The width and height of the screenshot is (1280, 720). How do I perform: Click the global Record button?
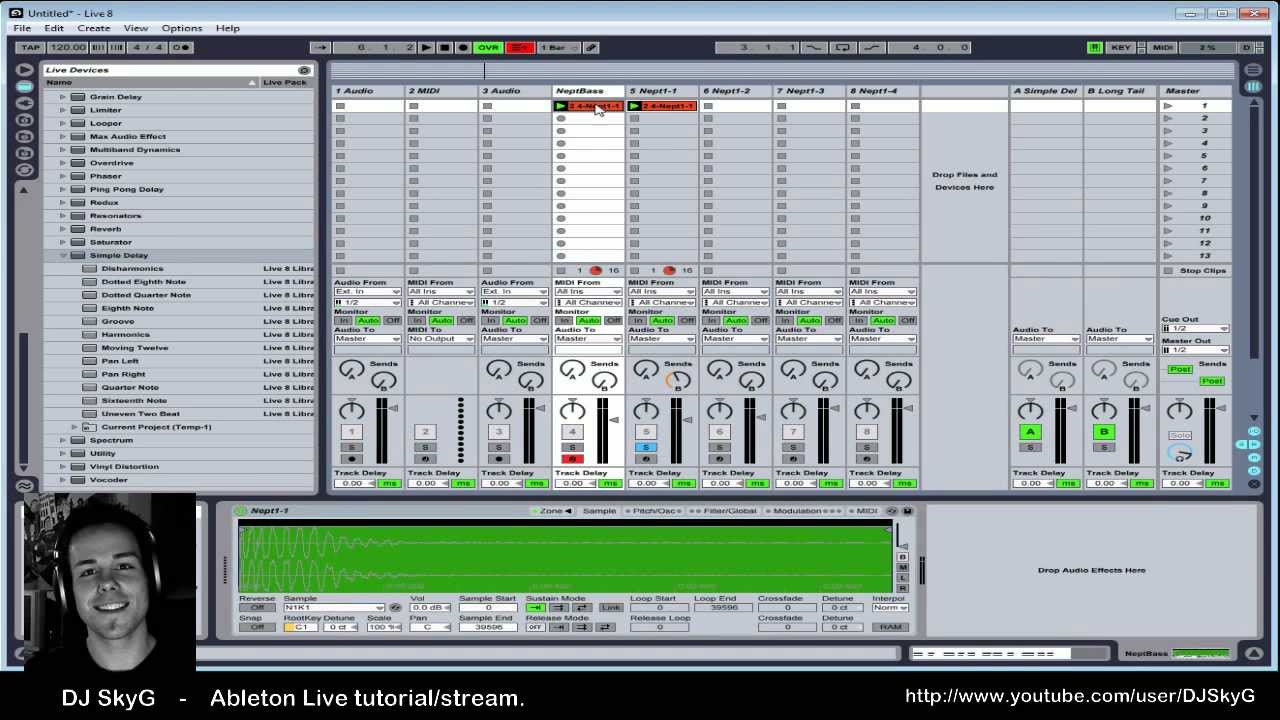pos(462,47)
